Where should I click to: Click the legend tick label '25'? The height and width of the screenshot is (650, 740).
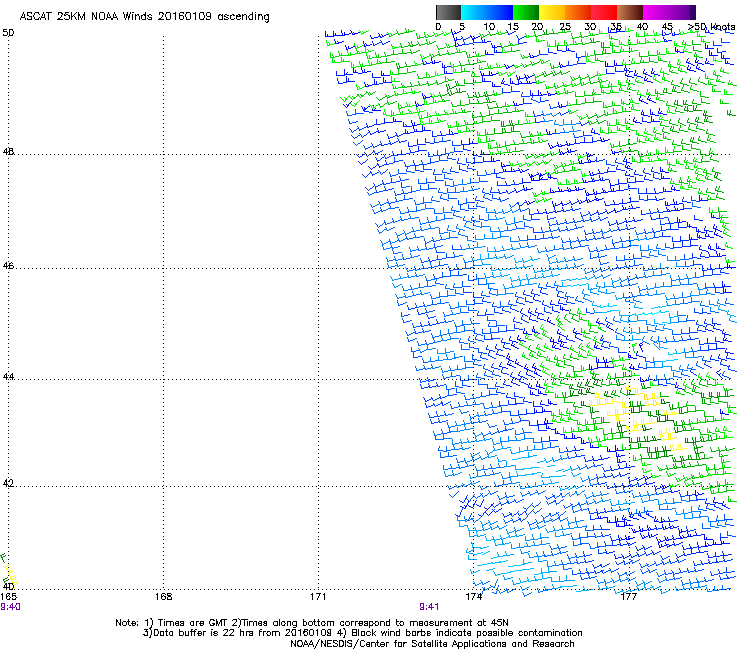click(565, 27)
